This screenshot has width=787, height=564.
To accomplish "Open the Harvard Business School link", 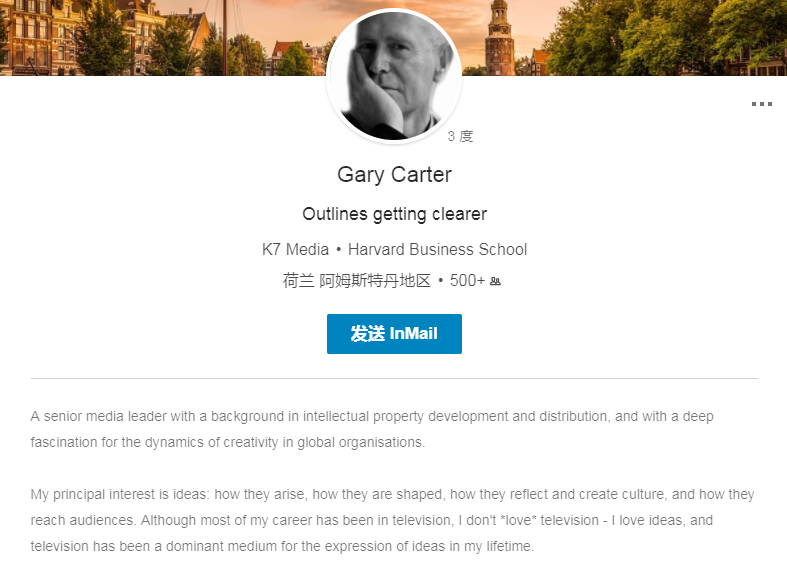I will point(437,249).
